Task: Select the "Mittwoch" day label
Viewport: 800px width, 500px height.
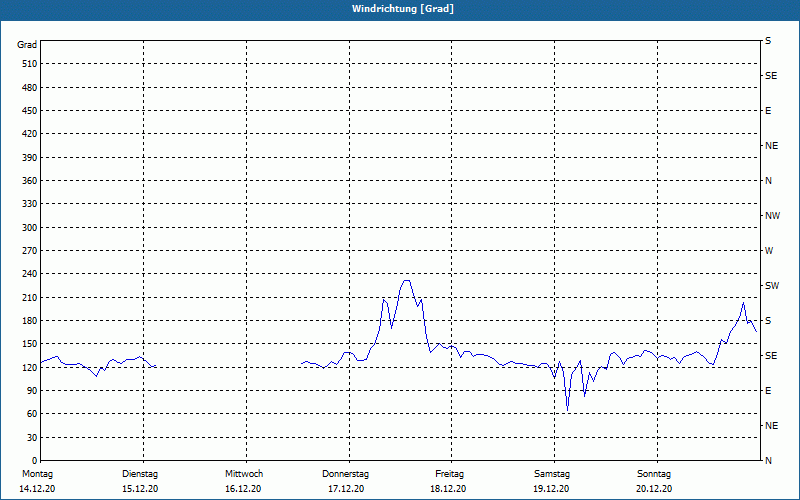Action: (x=244, y=474)
